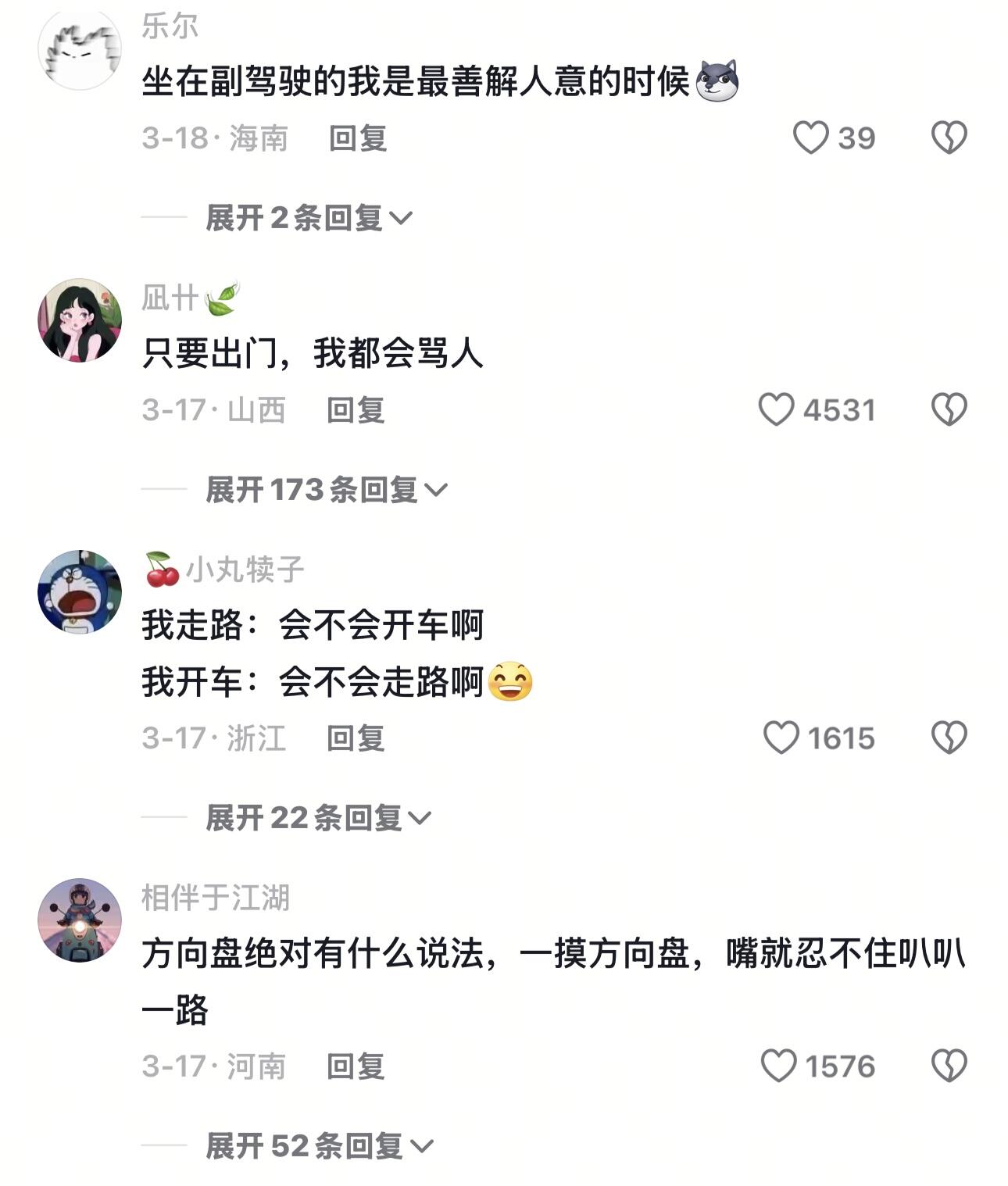This screenshot has width=1008, height=1186.
Task: Expand 52 replies under 相伴于江湖's comment
Action: [320, 1146]
